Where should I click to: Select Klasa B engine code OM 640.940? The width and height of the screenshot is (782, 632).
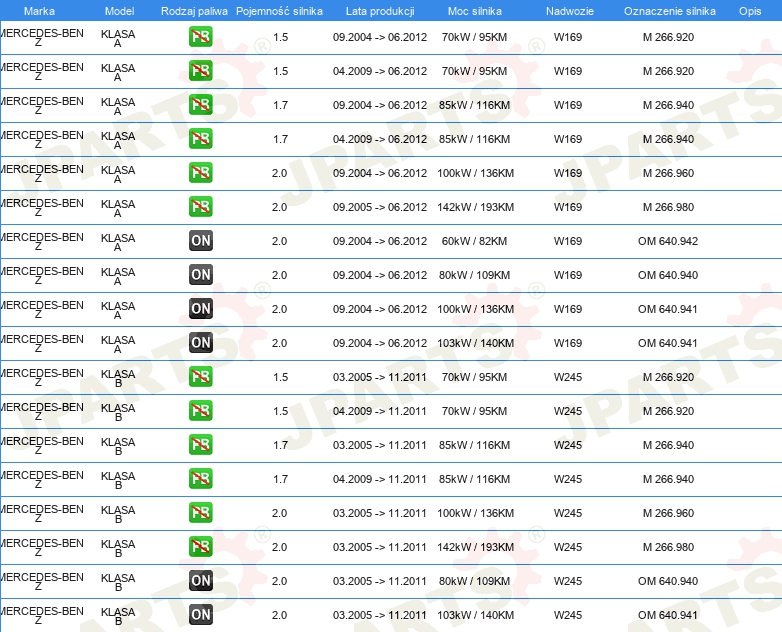click(668, 581)
